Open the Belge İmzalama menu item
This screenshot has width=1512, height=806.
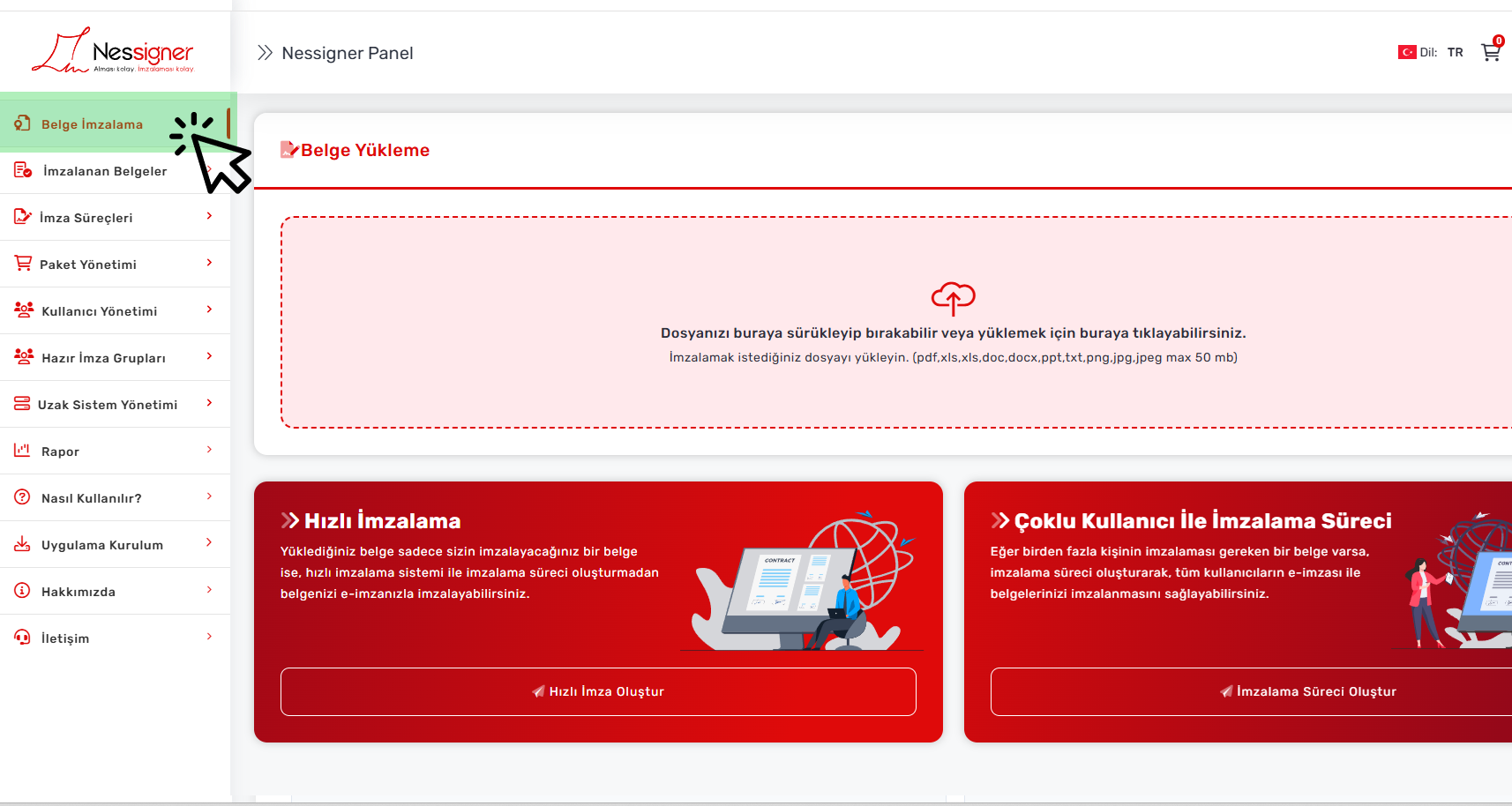(92, 124)
